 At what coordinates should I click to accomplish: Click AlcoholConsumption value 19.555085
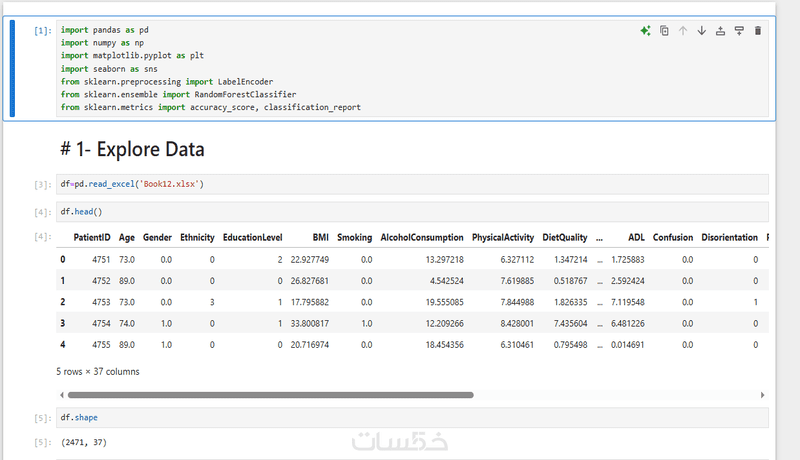[x=445, y=302]
